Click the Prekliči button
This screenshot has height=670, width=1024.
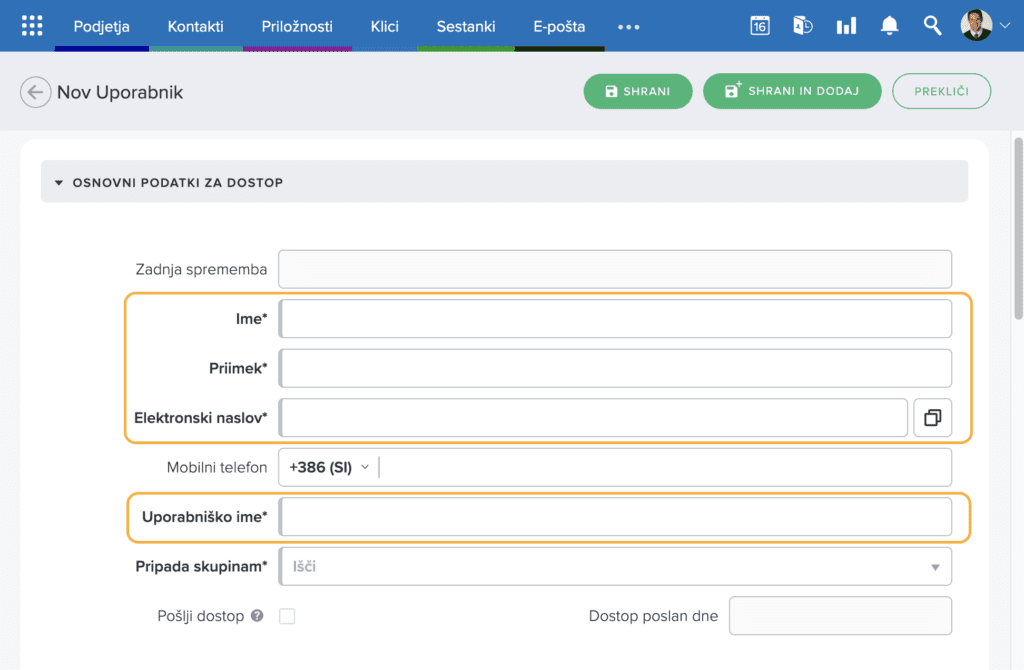[x=941, y=91]
